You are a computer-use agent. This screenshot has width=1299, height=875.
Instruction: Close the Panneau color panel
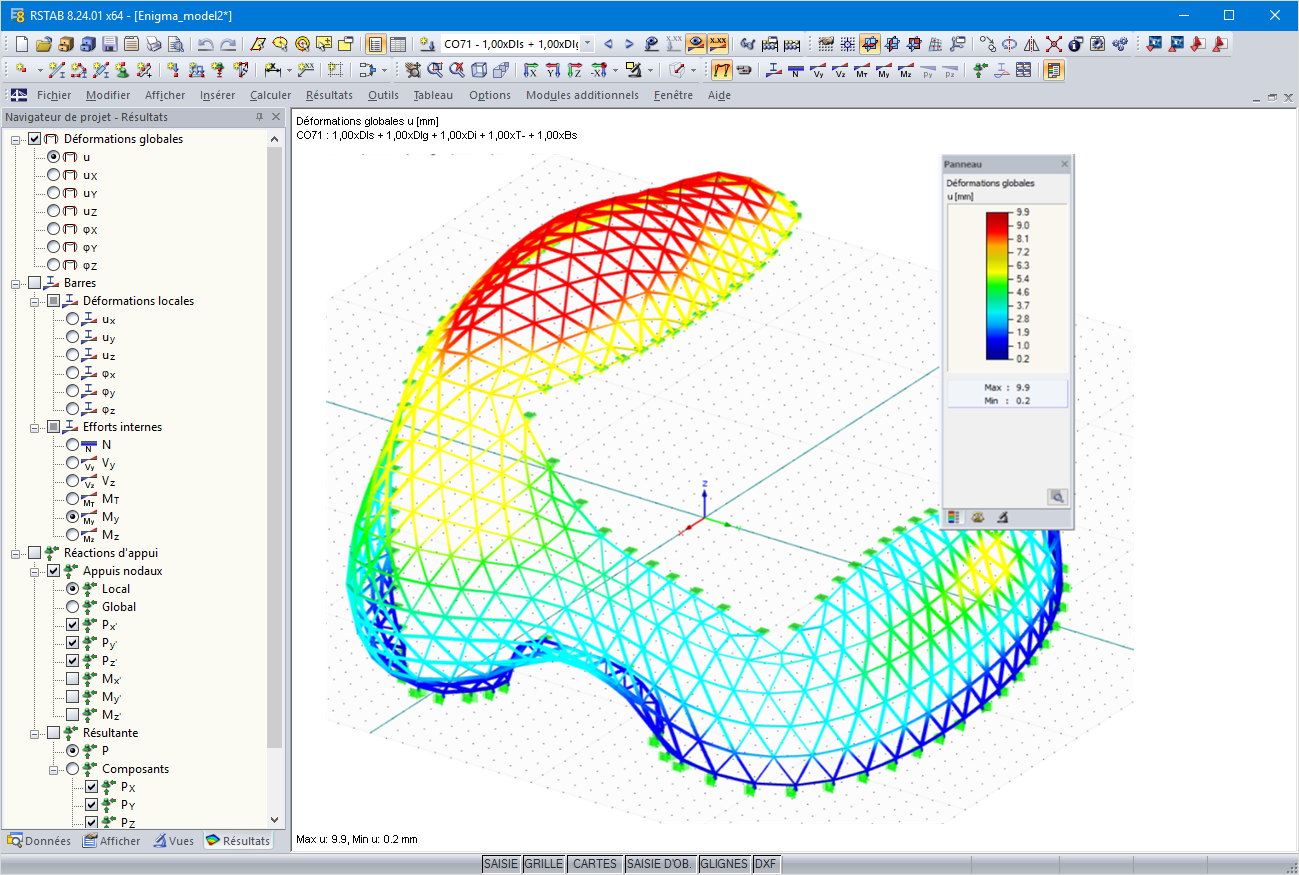(x=1065, y=164)
